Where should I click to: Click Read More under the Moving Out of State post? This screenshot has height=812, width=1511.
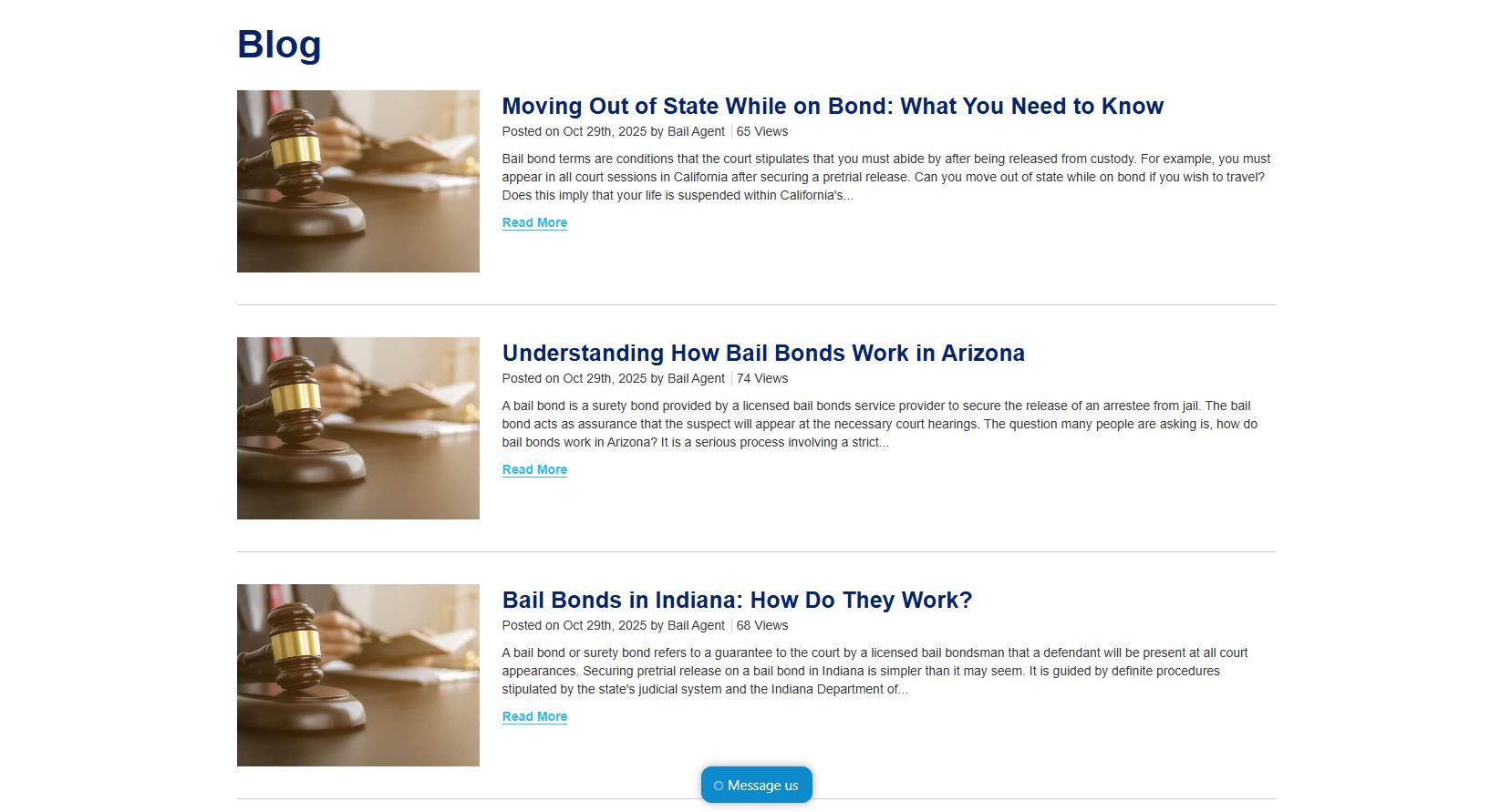534,222
